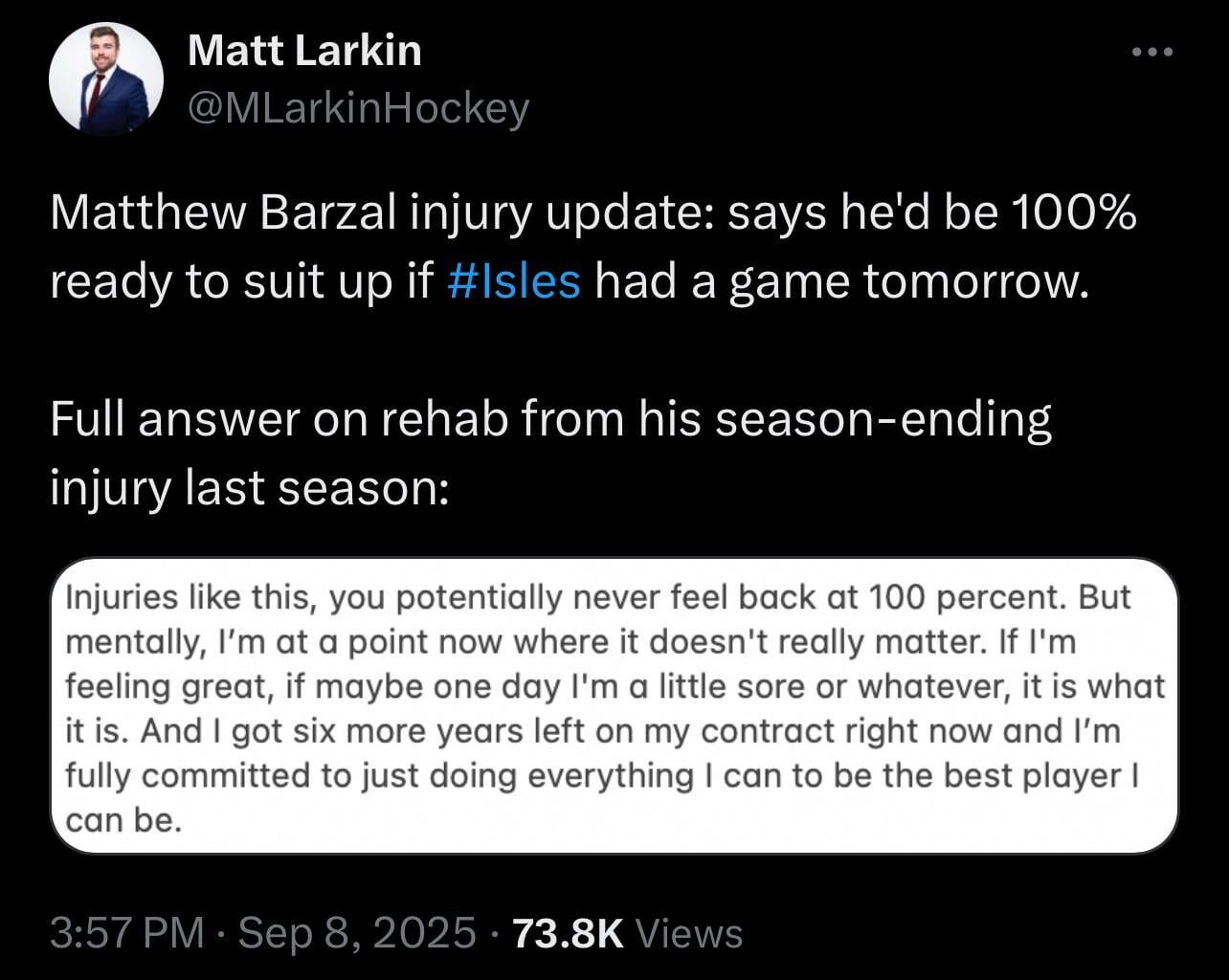
Task: Click the profile photo of the man in suit
Action: [x=105, y=78]
